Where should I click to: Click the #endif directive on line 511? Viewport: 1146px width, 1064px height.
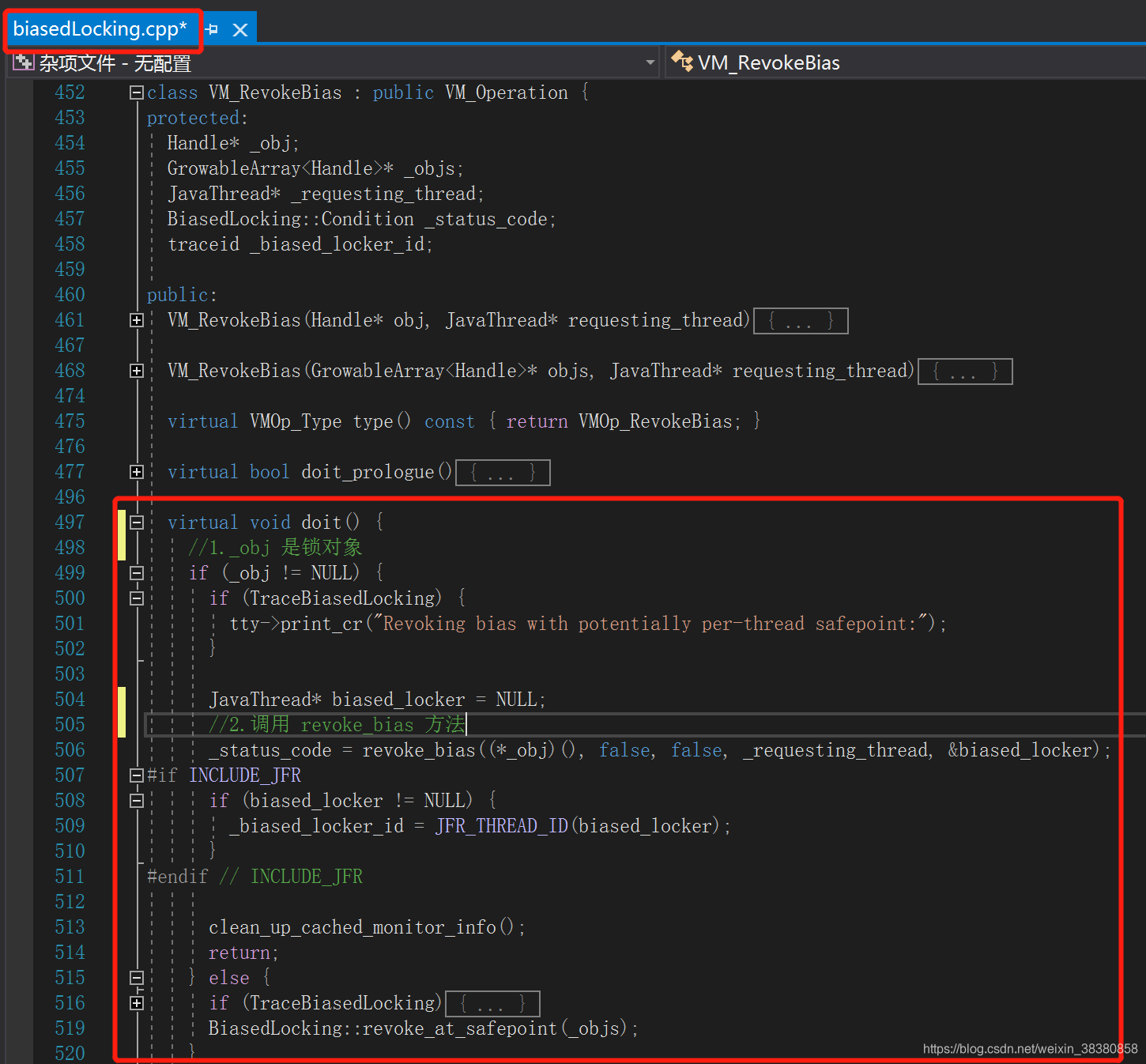click(x=178, y=877)
